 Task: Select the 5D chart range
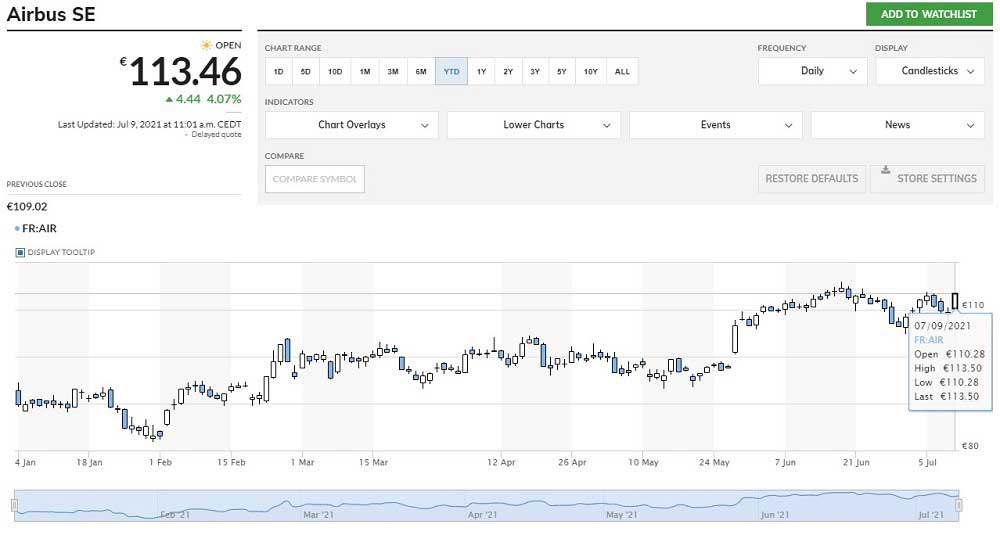coord(305,71)
